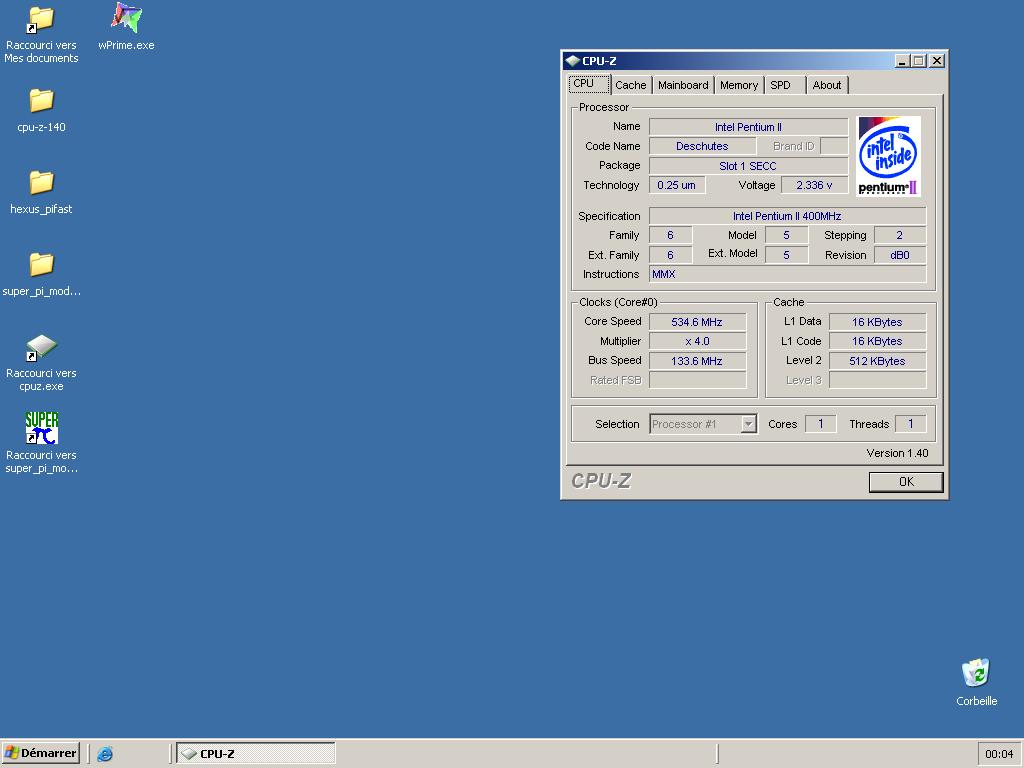Open the Corbeille recycle bin
The height and width of the screenshot is (768, 1024).
click(976, 673)
